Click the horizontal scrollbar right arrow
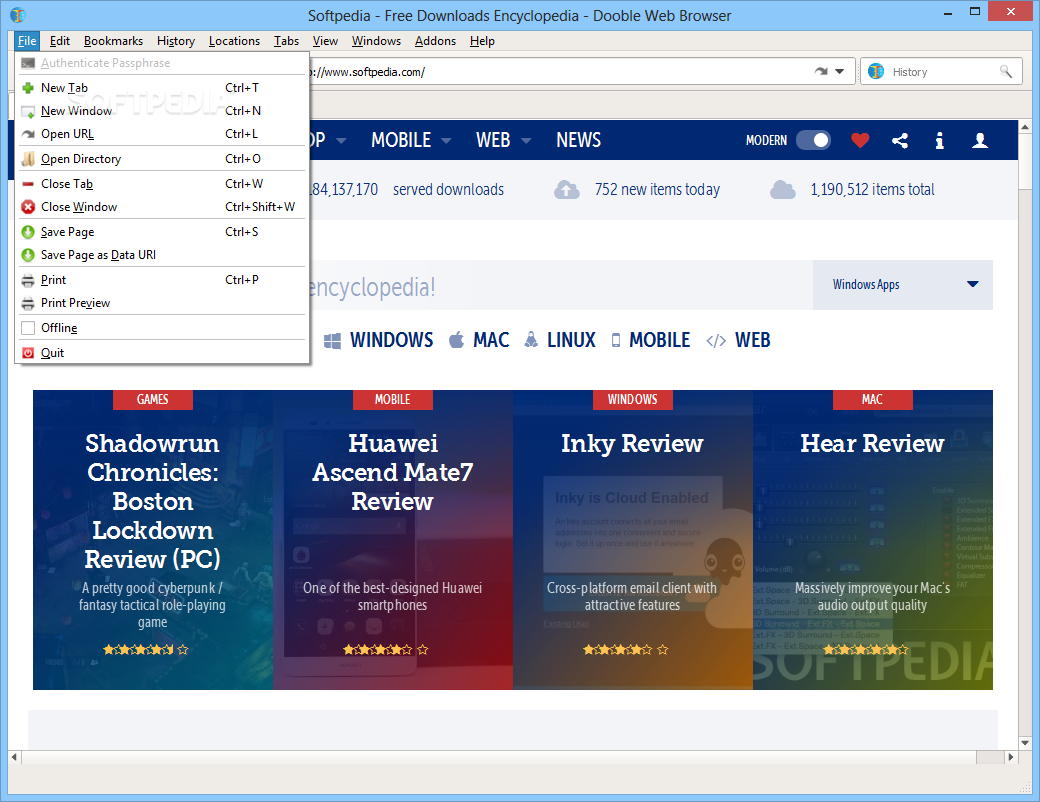This screenshot has width=1040, height=802. 1011,757
